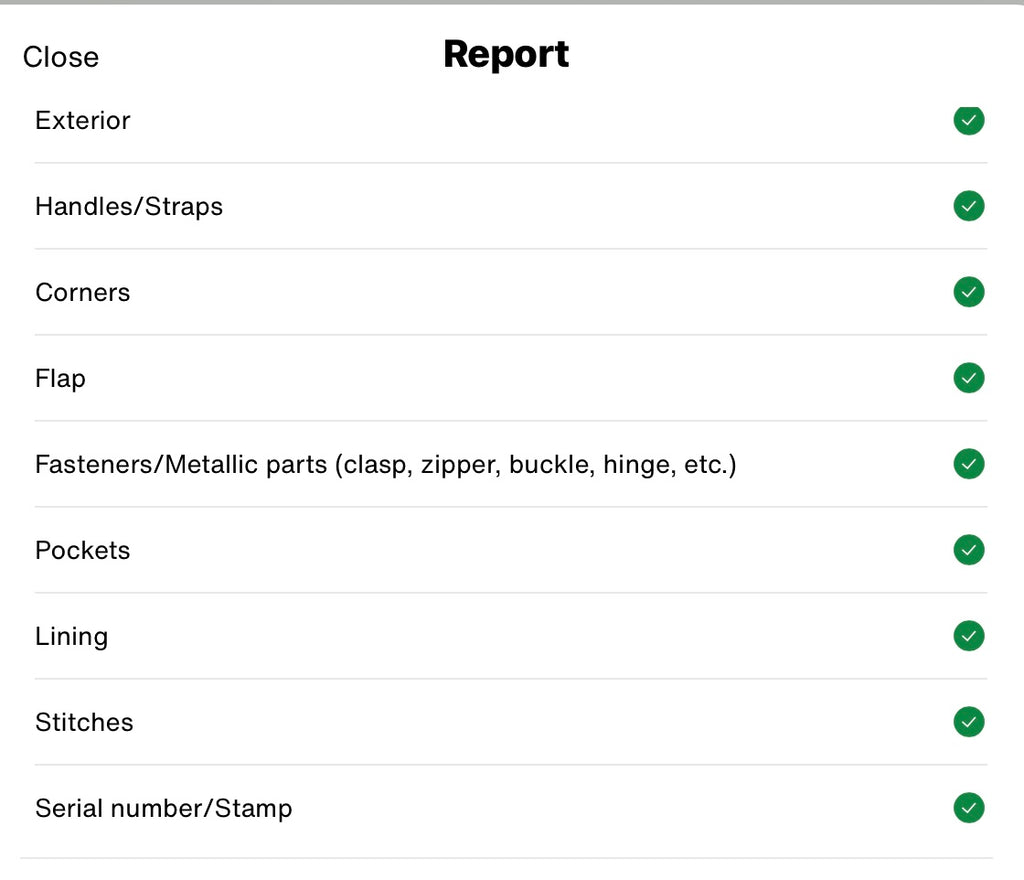Click the Lining green checkmark
Image resolution: width=1024 pixels, height=880 pixels.
click(968, 636)
